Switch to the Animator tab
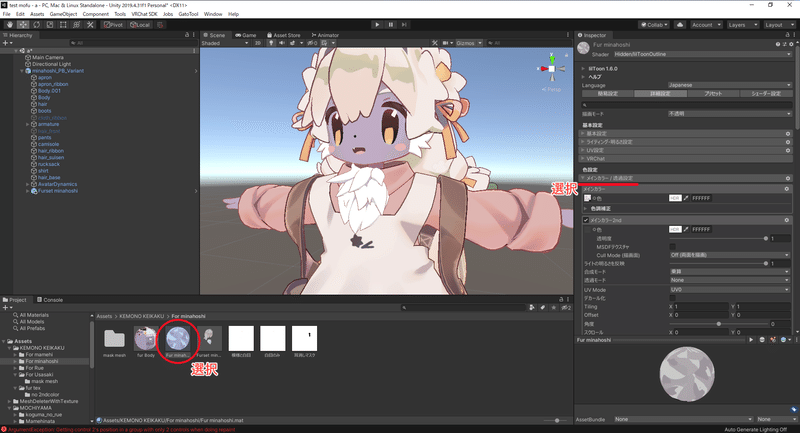This screenshot has width=800, height=433. point(325,35)
